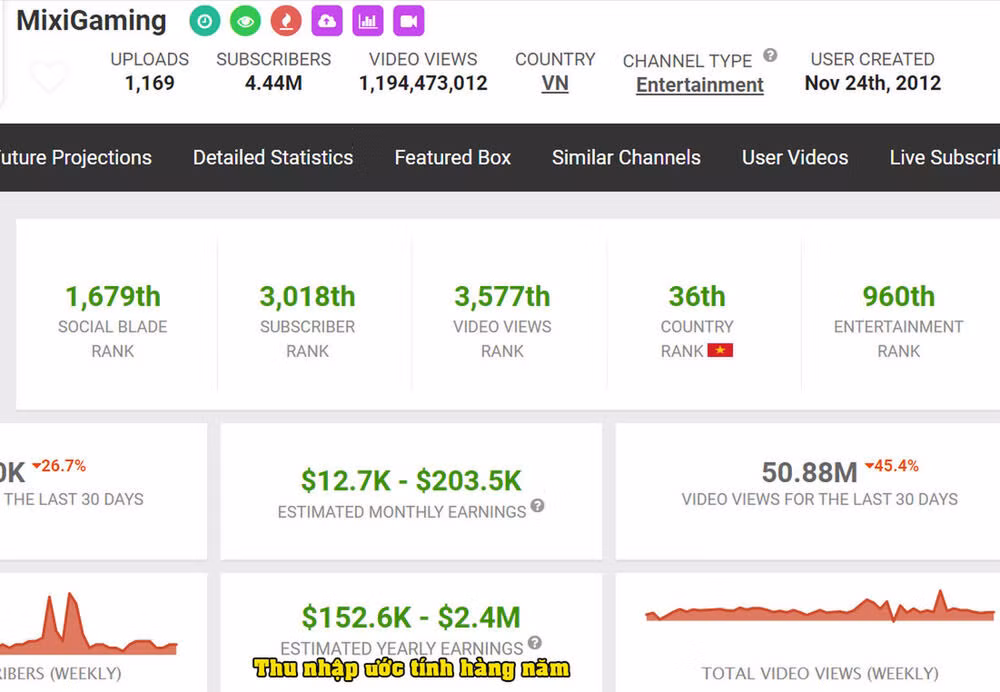Open the Live Subscriber tab
1000x692 pixels.
point(945,158)
